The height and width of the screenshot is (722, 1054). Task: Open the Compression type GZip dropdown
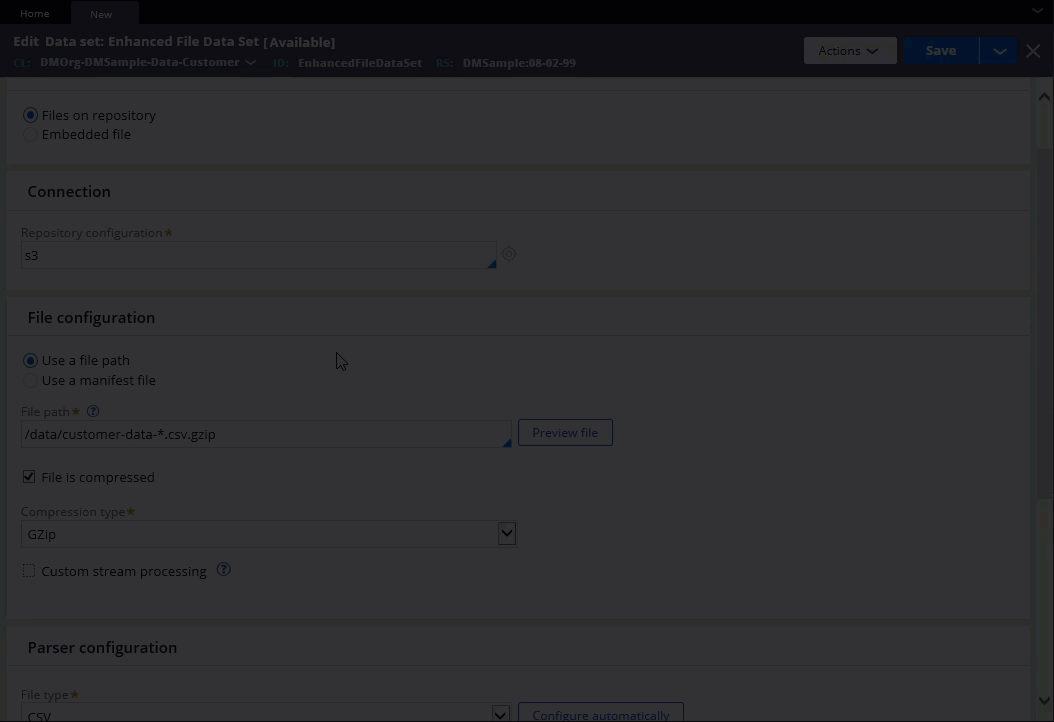pos(507,534)
